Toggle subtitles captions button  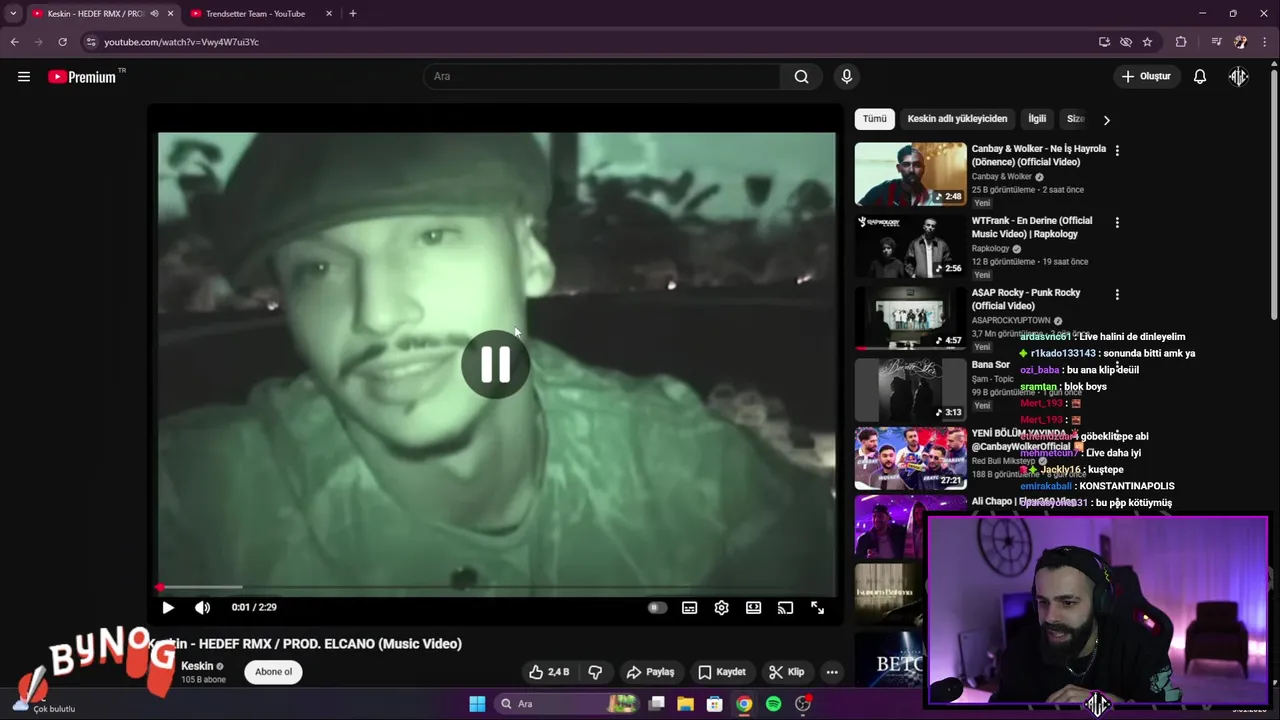point(689,607)
